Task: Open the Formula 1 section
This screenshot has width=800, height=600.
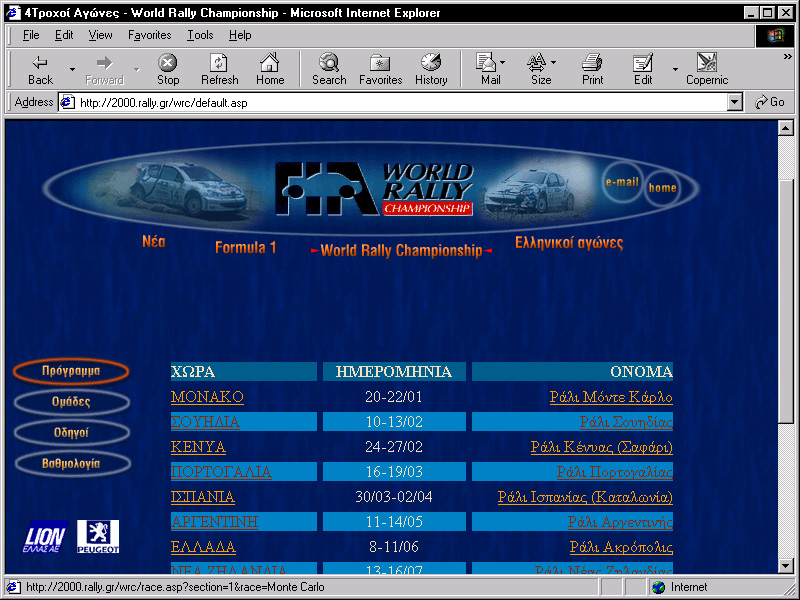Action: point(245,247)
